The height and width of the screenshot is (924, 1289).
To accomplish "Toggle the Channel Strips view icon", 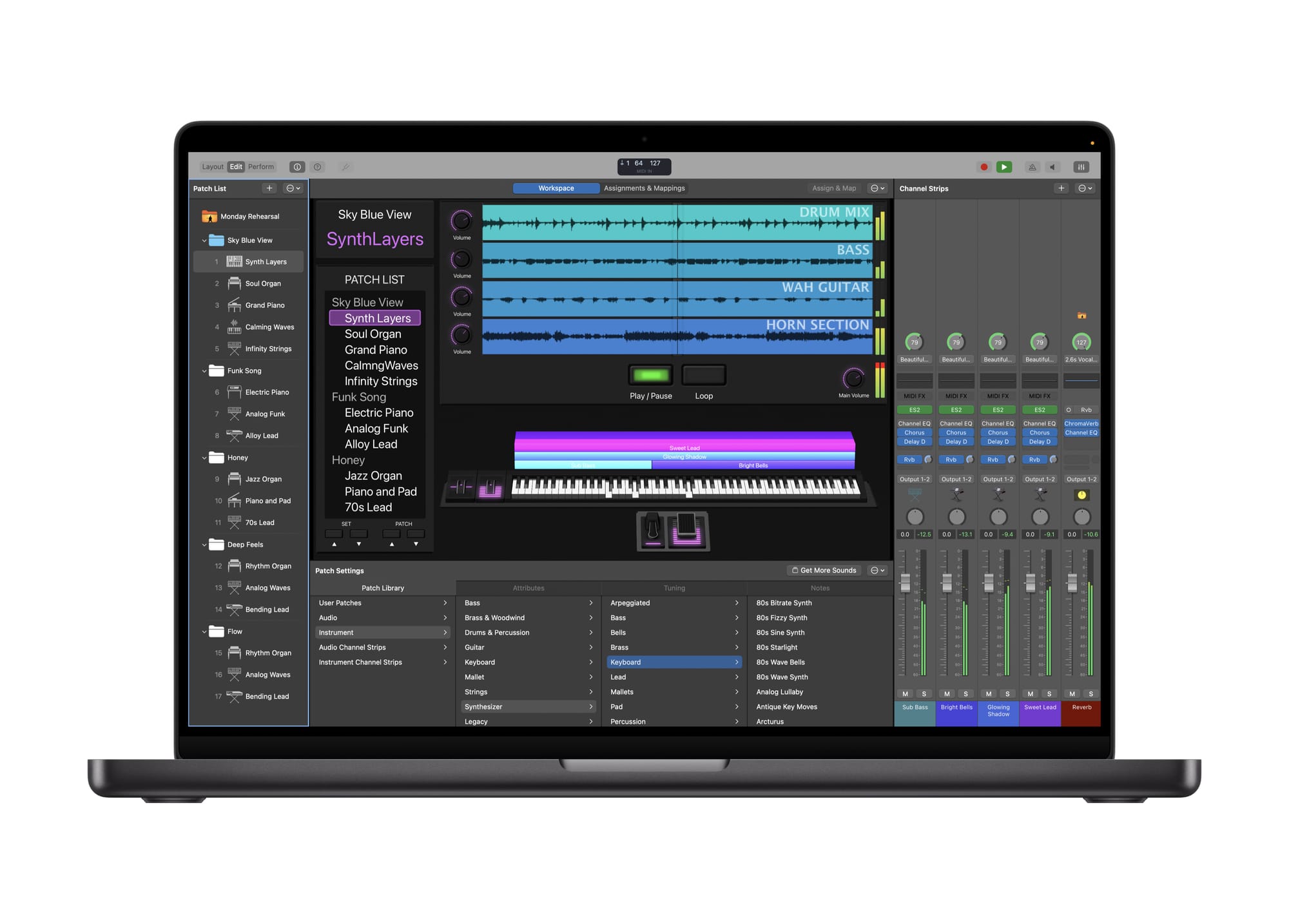I will point(1081,166).
